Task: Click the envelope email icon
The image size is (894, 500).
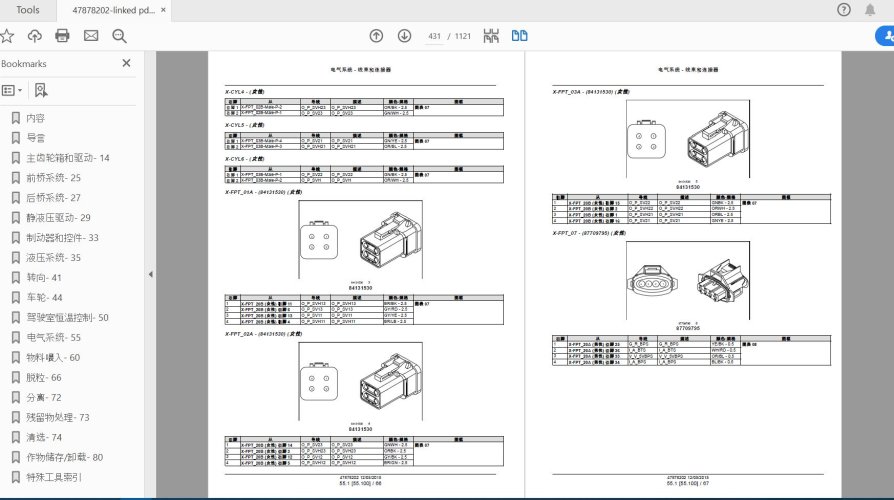Action: [x=91, y=36]
